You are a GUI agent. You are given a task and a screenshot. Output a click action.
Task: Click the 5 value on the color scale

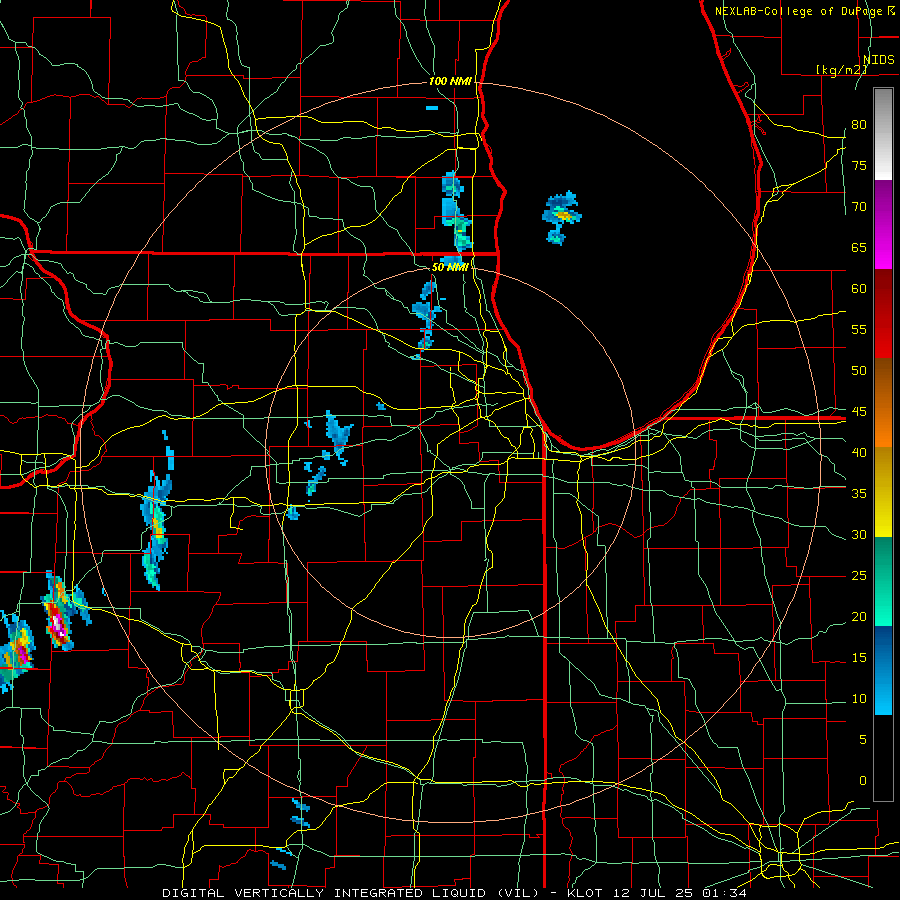coord(863,740)
